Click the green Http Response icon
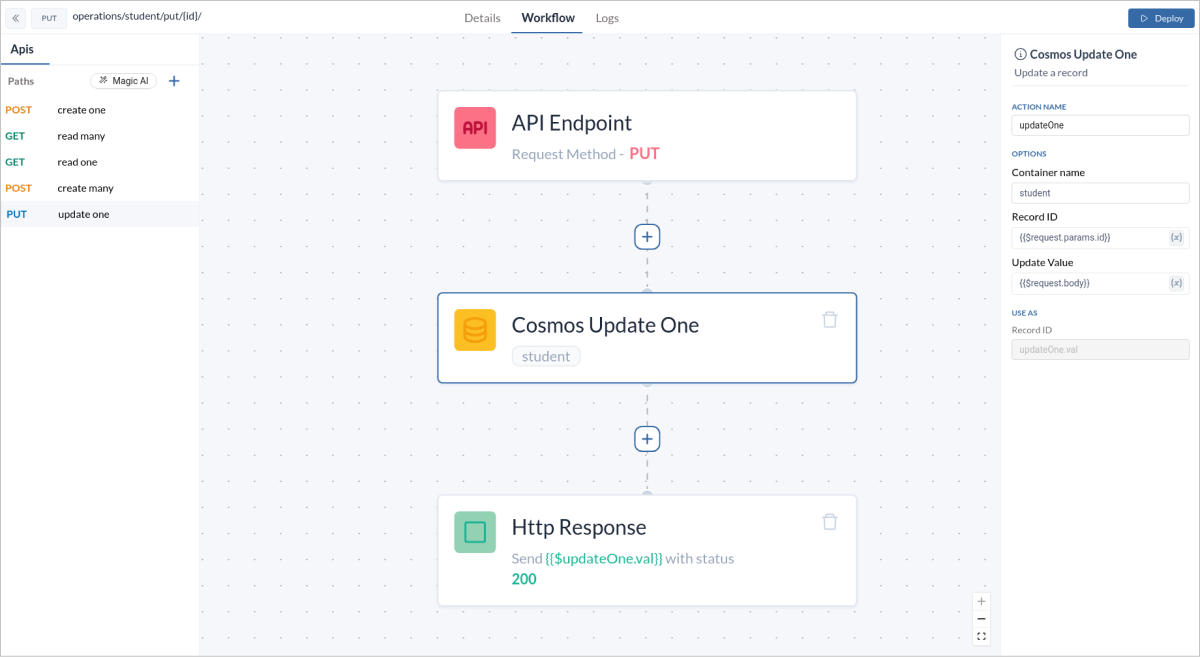The width and height of the screenshot is (1200, 657). 475,532
